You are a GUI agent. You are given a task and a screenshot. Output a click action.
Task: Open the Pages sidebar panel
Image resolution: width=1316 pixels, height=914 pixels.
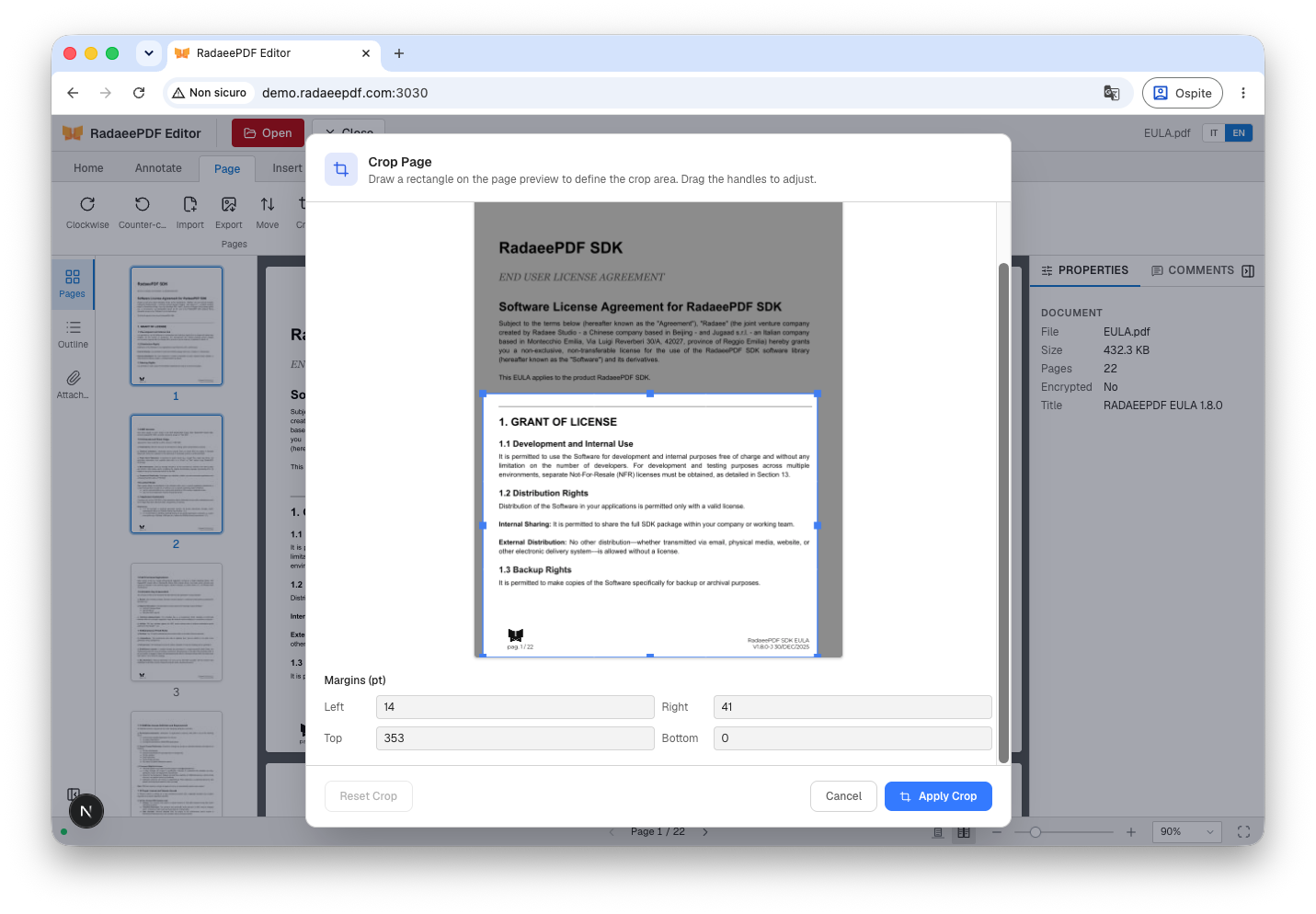[x=73, y=283]
